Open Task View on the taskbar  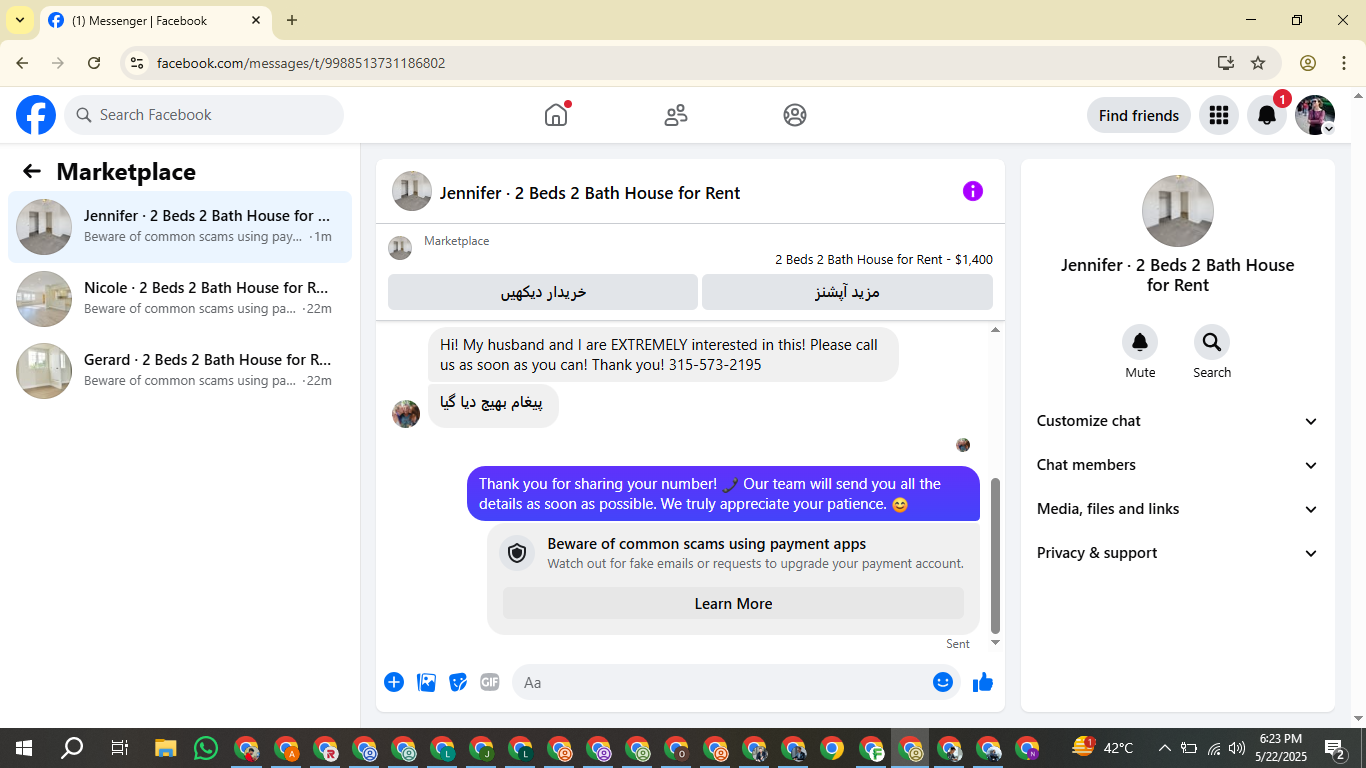pos(120,748)
